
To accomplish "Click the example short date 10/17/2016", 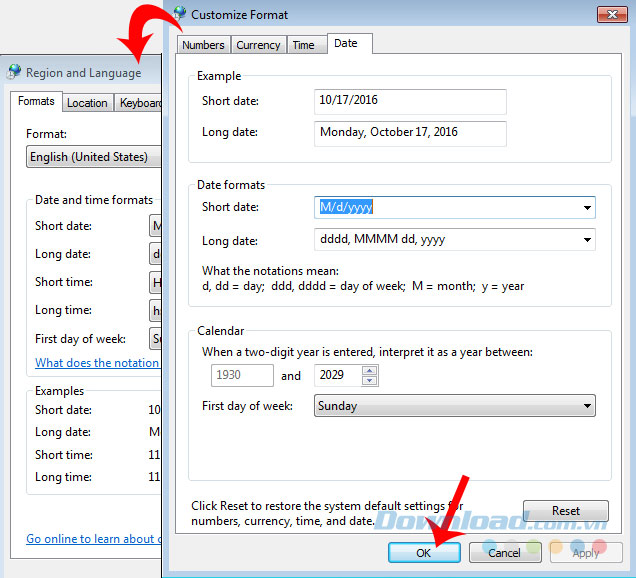I will click(x=410, y=101).
